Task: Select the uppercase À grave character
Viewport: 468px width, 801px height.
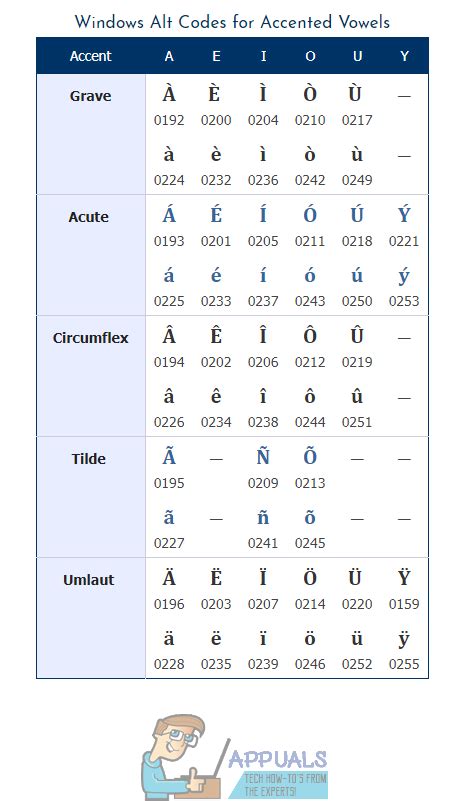Action: [169, 94]
